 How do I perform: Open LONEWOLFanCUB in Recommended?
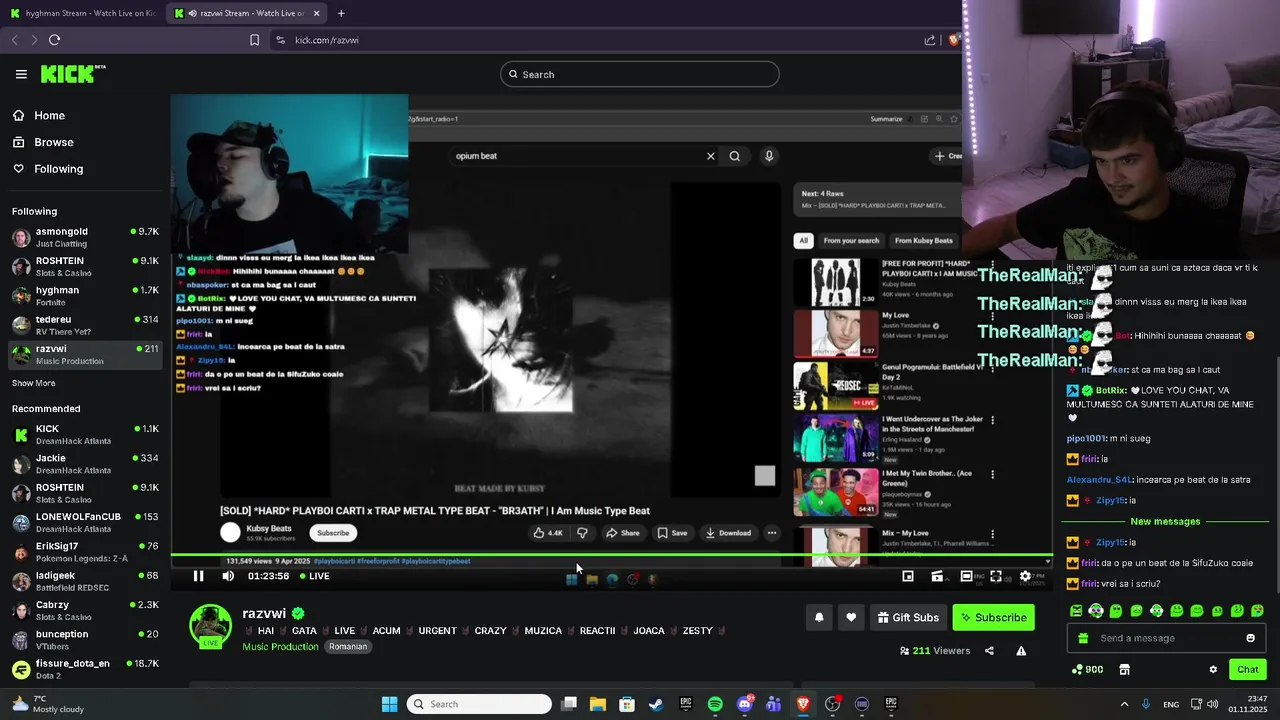point(85,523)
